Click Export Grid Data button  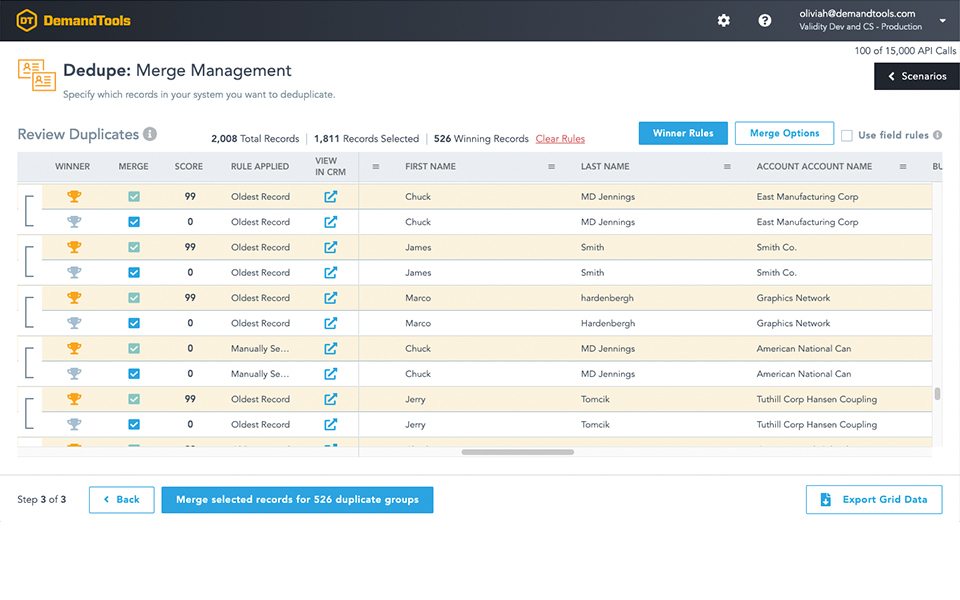[x=874, y=500]
